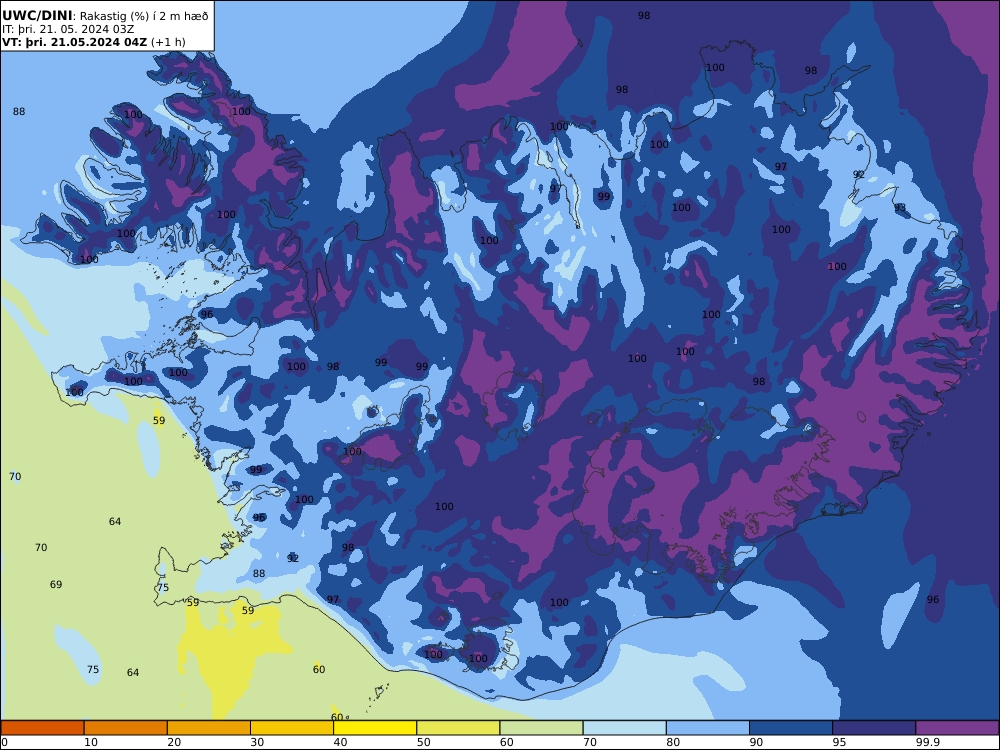Click the medium blue 90–95 legend swatch

coord(791,728)
